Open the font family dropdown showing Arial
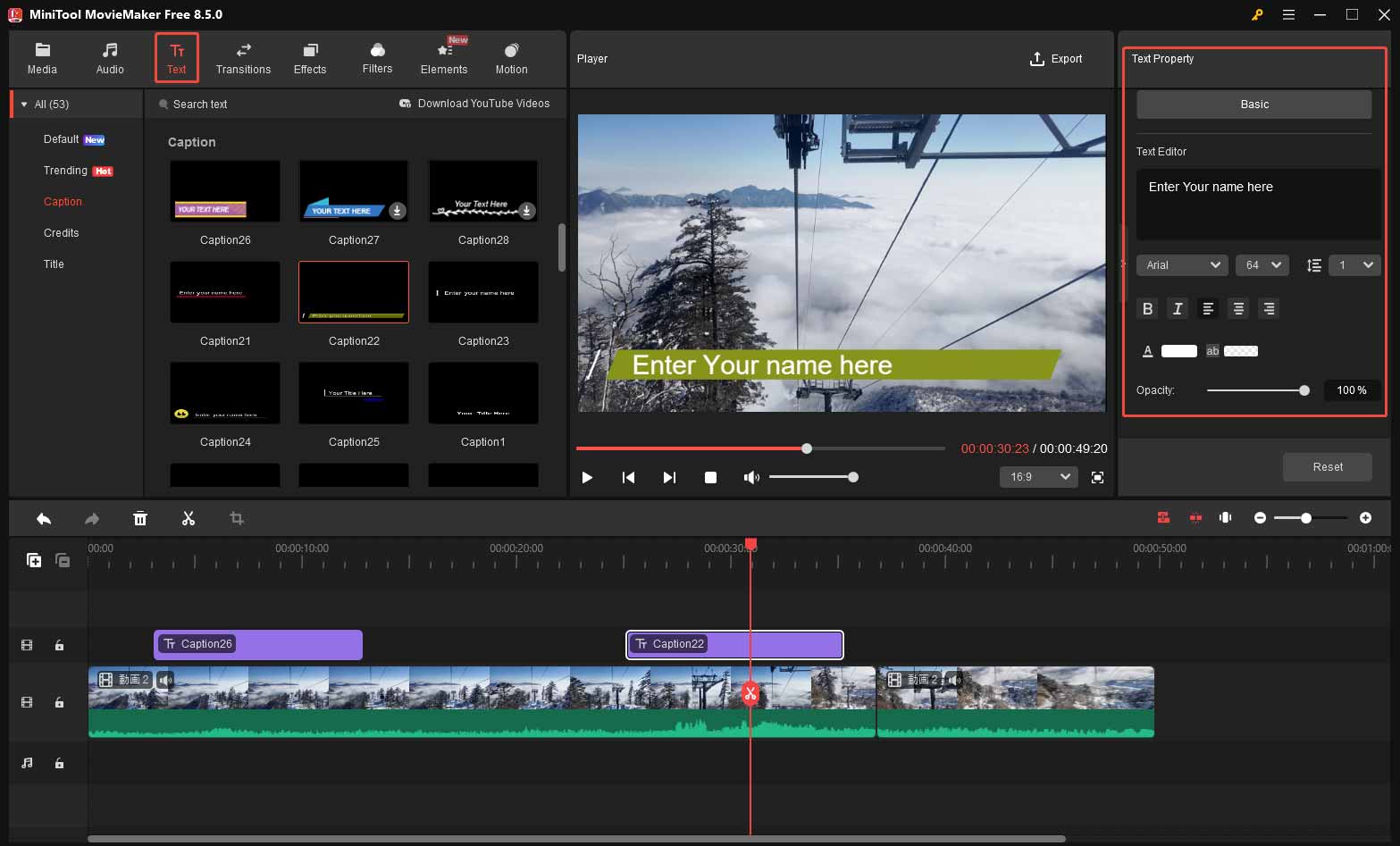 (1181, 264)
